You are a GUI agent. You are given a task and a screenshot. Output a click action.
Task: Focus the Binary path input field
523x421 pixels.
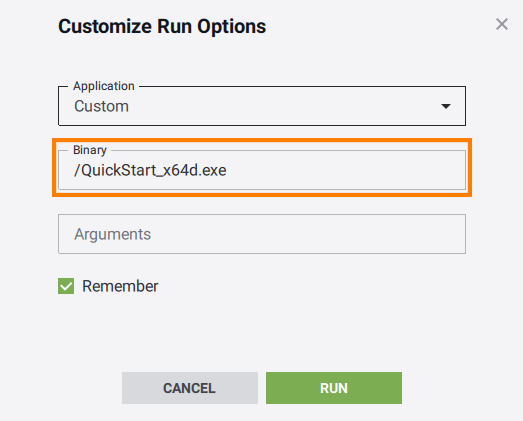[x=262, y=170]
